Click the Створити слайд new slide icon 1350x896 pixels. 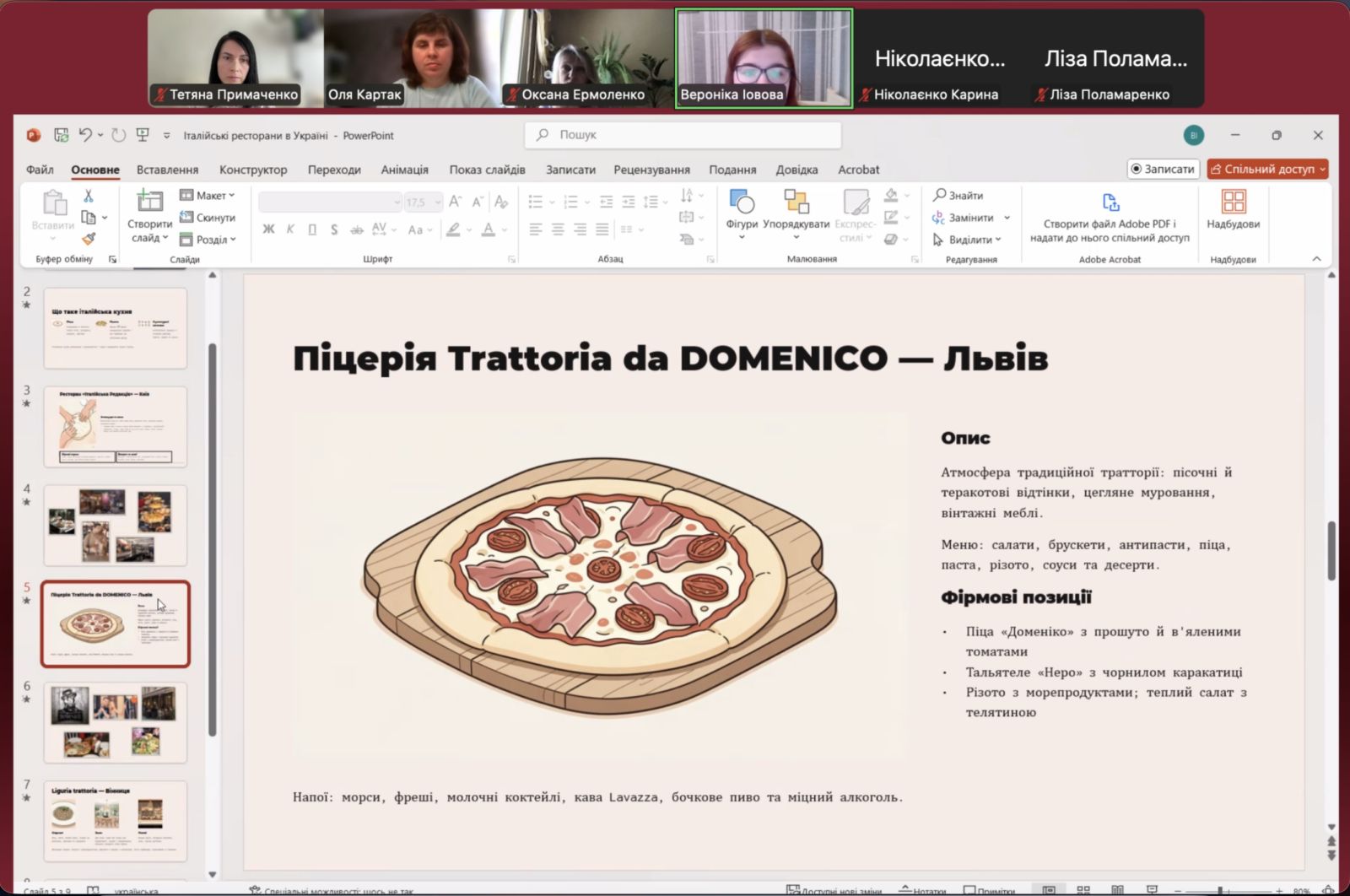(149, 202)
